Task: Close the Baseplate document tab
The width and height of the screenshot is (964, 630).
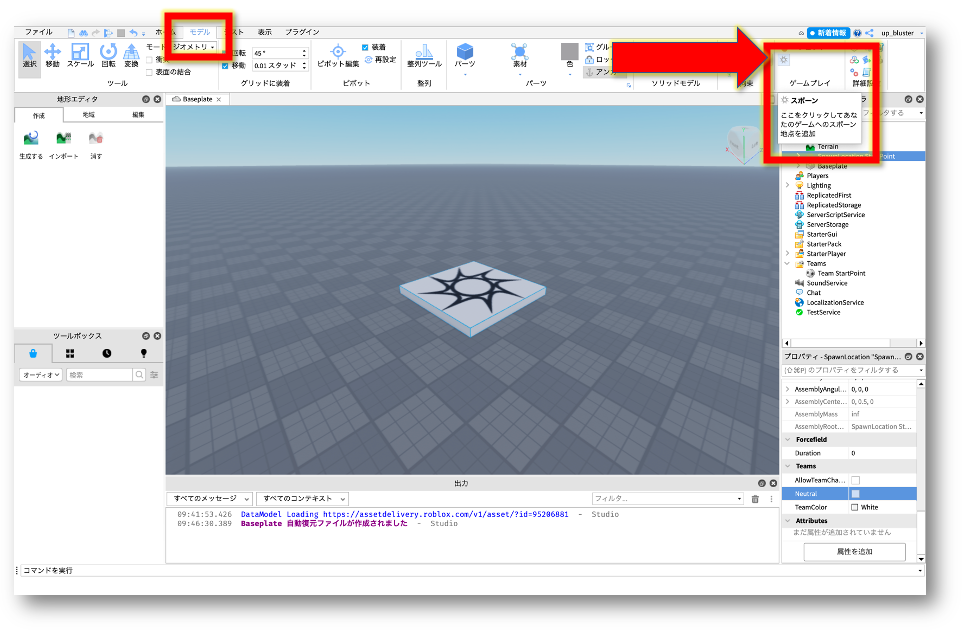Action: 219,99
